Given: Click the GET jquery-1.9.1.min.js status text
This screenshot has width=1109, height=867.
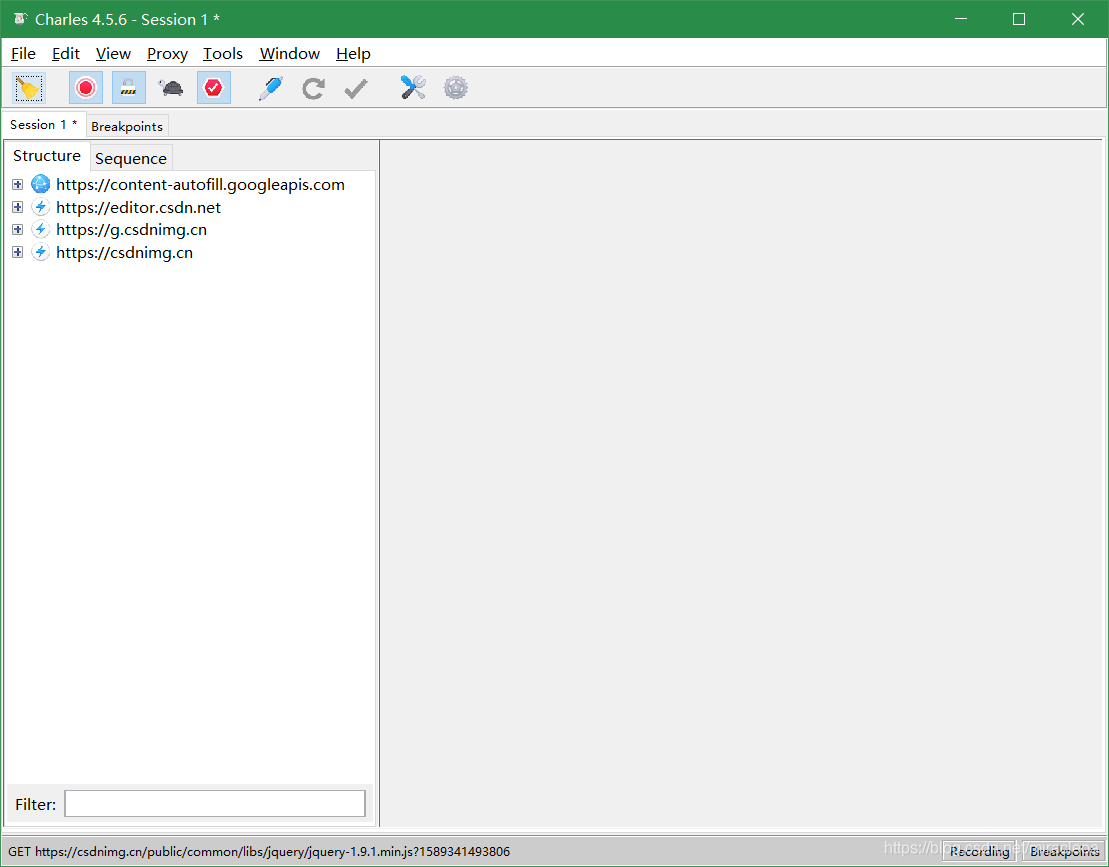Looking at the screenshot, I should (259, 851).
